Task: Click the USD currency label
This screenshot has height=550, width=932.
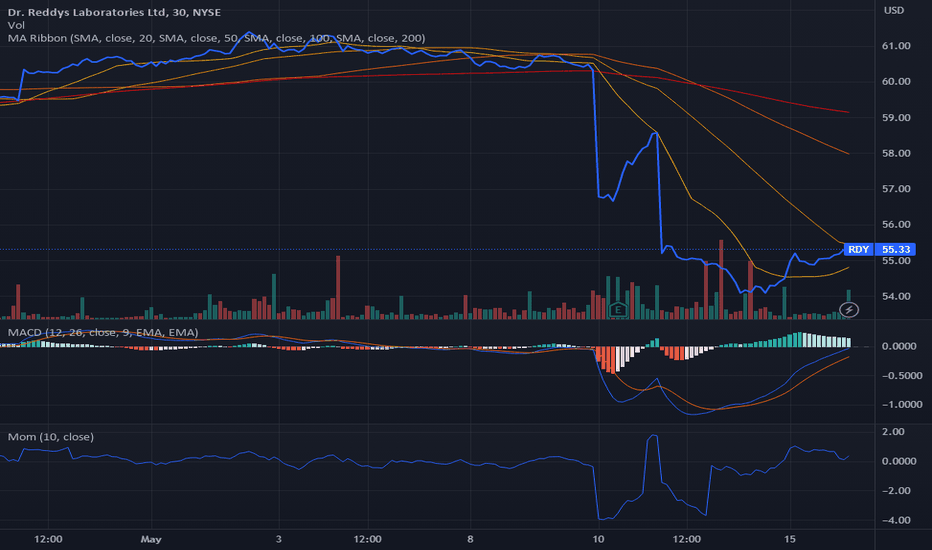Action: pos(893,10)
